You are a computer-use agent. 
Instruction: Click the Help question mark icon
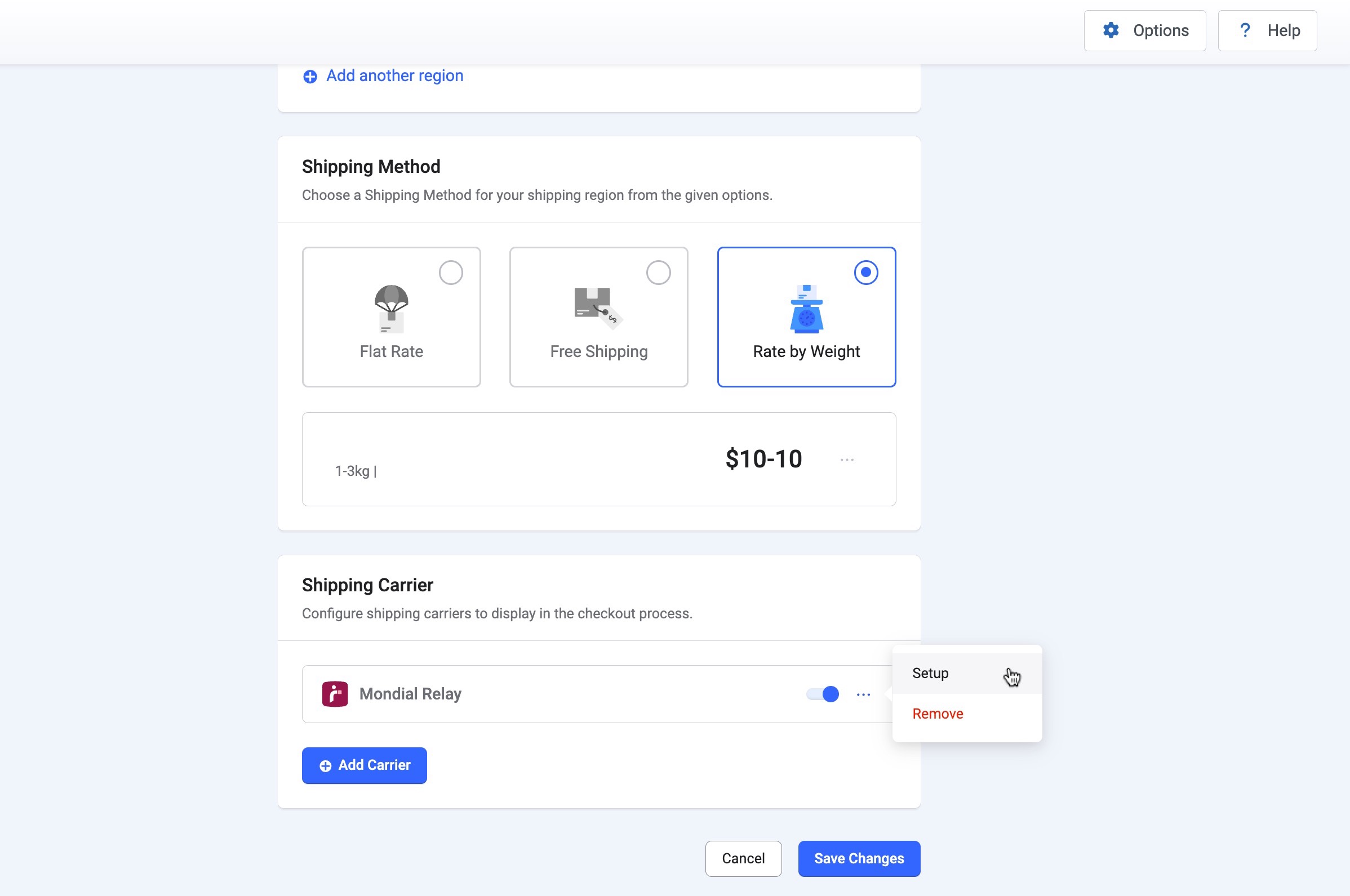1245,30
